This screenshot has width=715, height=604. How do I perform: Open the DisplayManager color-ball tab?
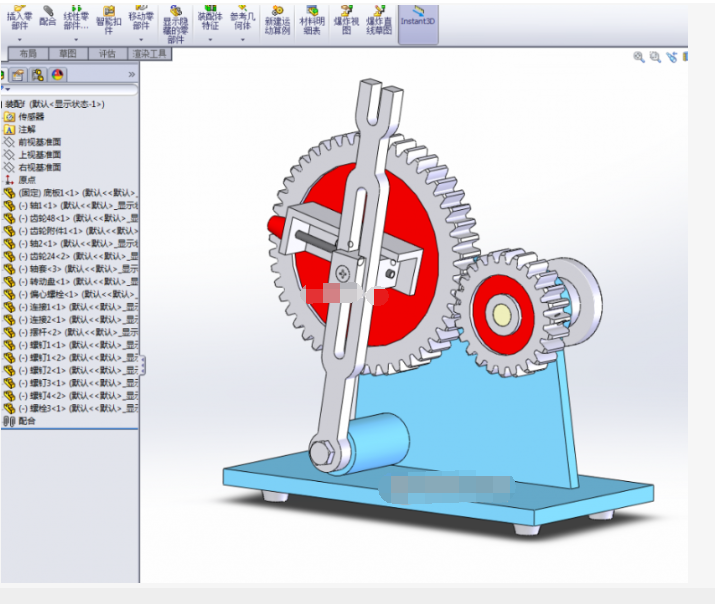tap(57, 75)
